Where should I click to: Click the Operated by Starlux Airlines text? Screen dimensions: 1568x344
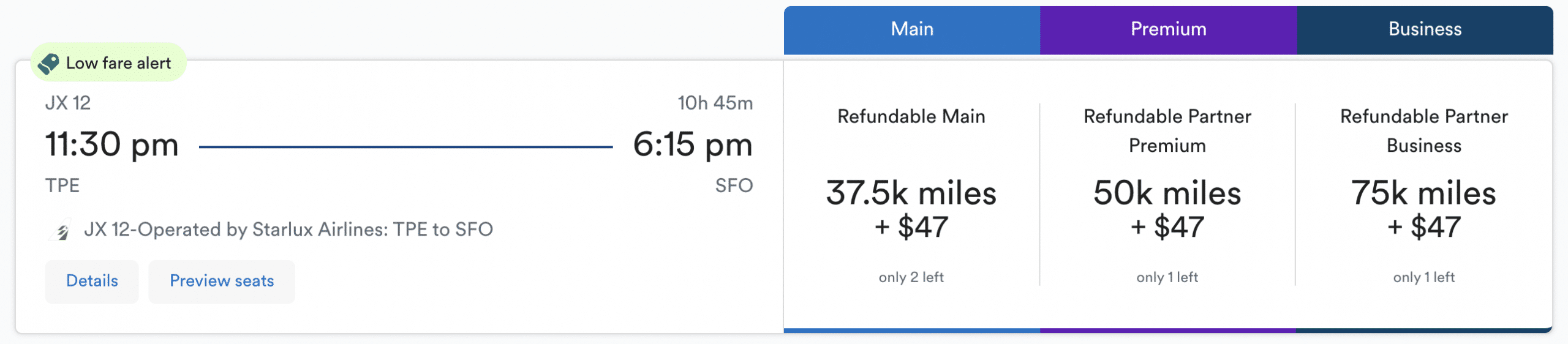288,230
